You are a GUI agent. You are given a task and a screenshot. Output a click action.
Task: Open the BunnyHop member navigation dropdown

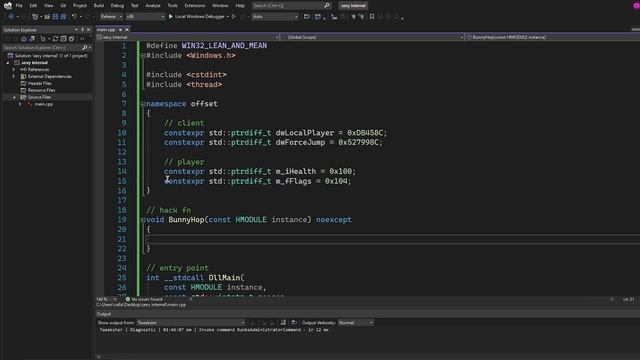[x=553, y=37]
